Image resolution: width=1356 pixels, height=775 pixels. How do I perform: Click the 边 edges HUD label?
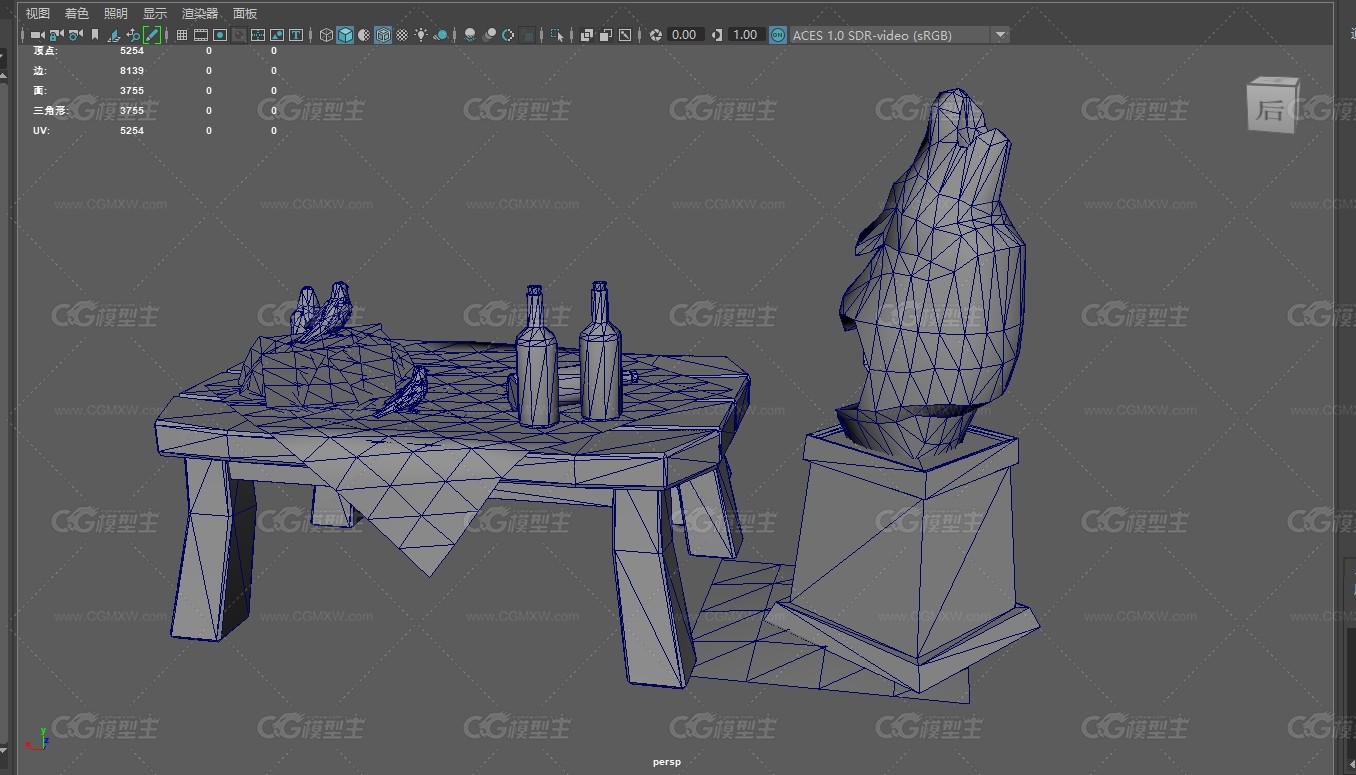tap(39, 71)
